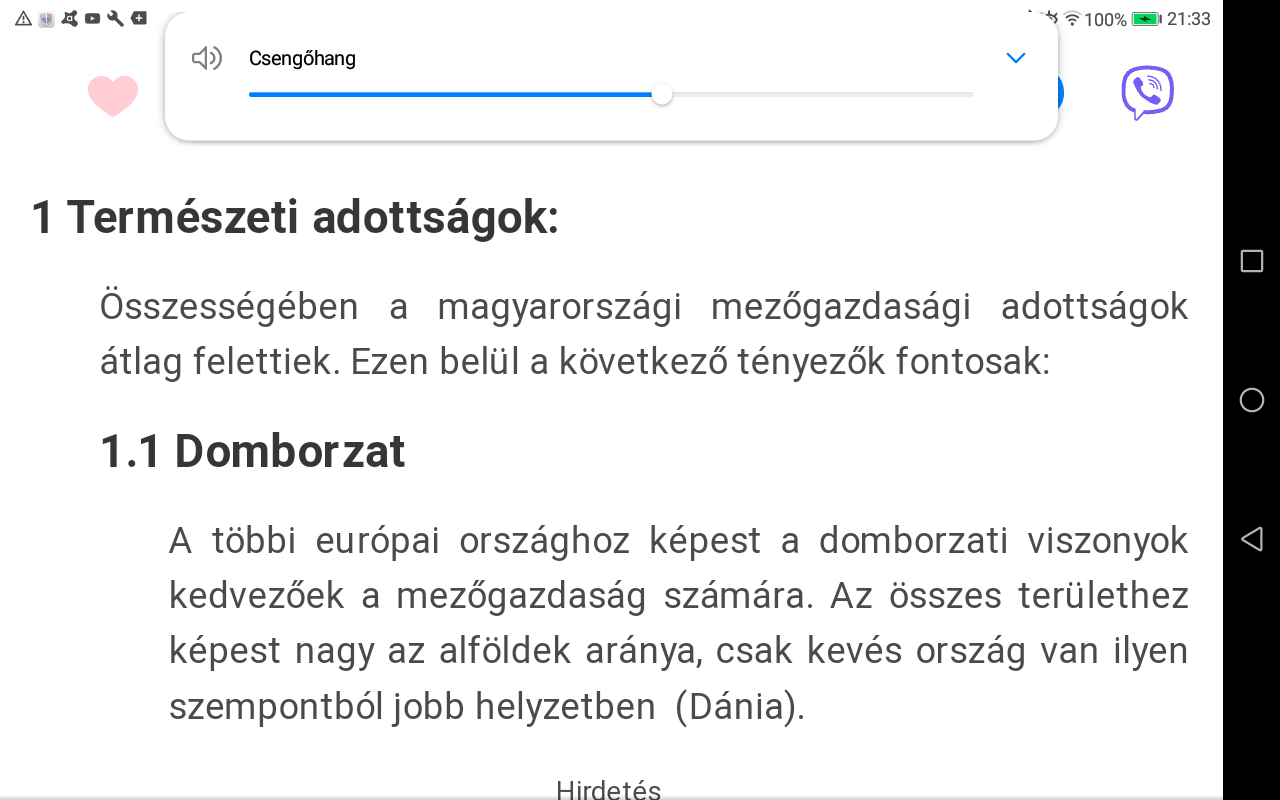Tap the wrench notification icon in status bar
Viewport: 1280px width, 800px height.
click(115, 18)
